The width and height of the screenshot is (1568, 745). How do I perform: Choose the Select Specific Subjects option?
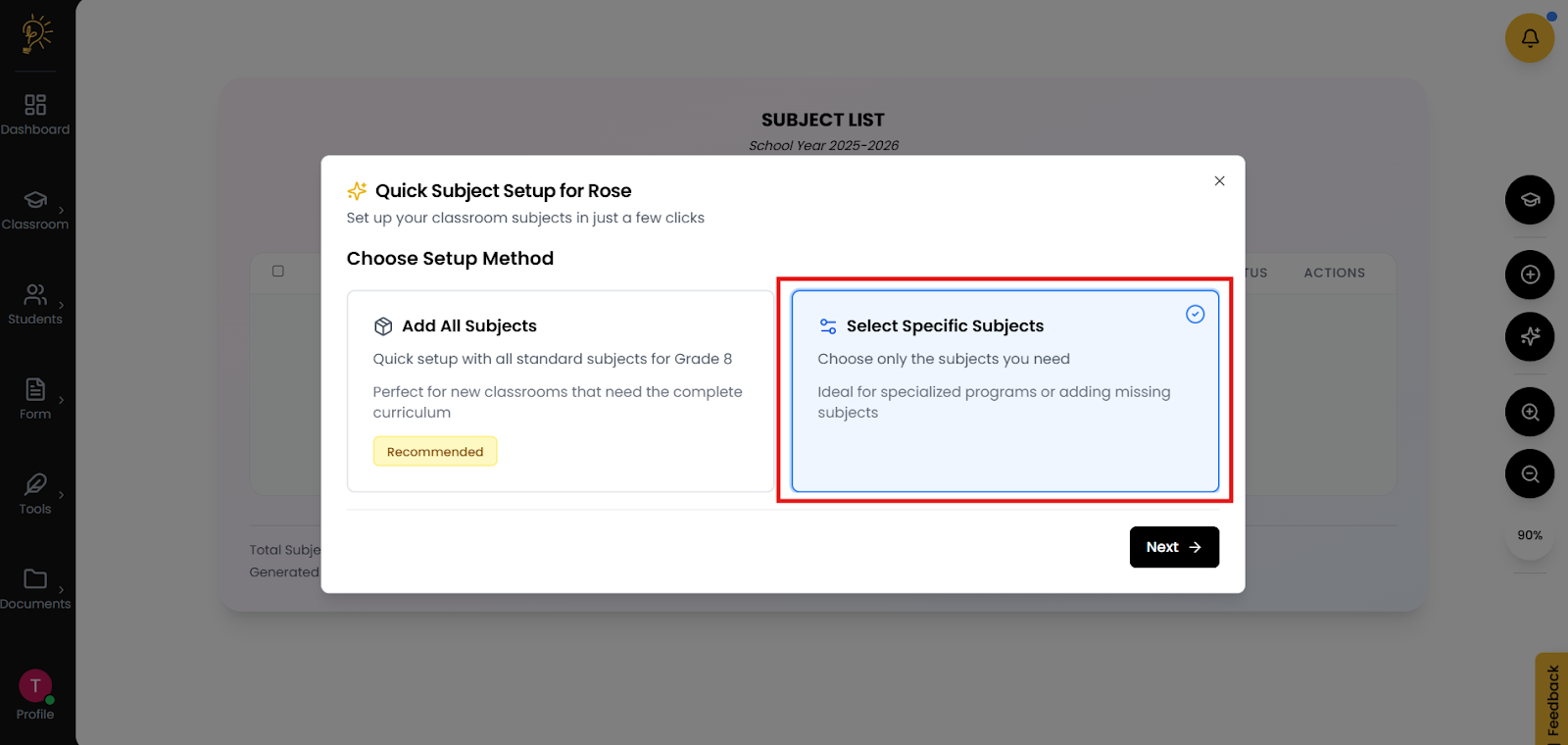coord(1004,390)
